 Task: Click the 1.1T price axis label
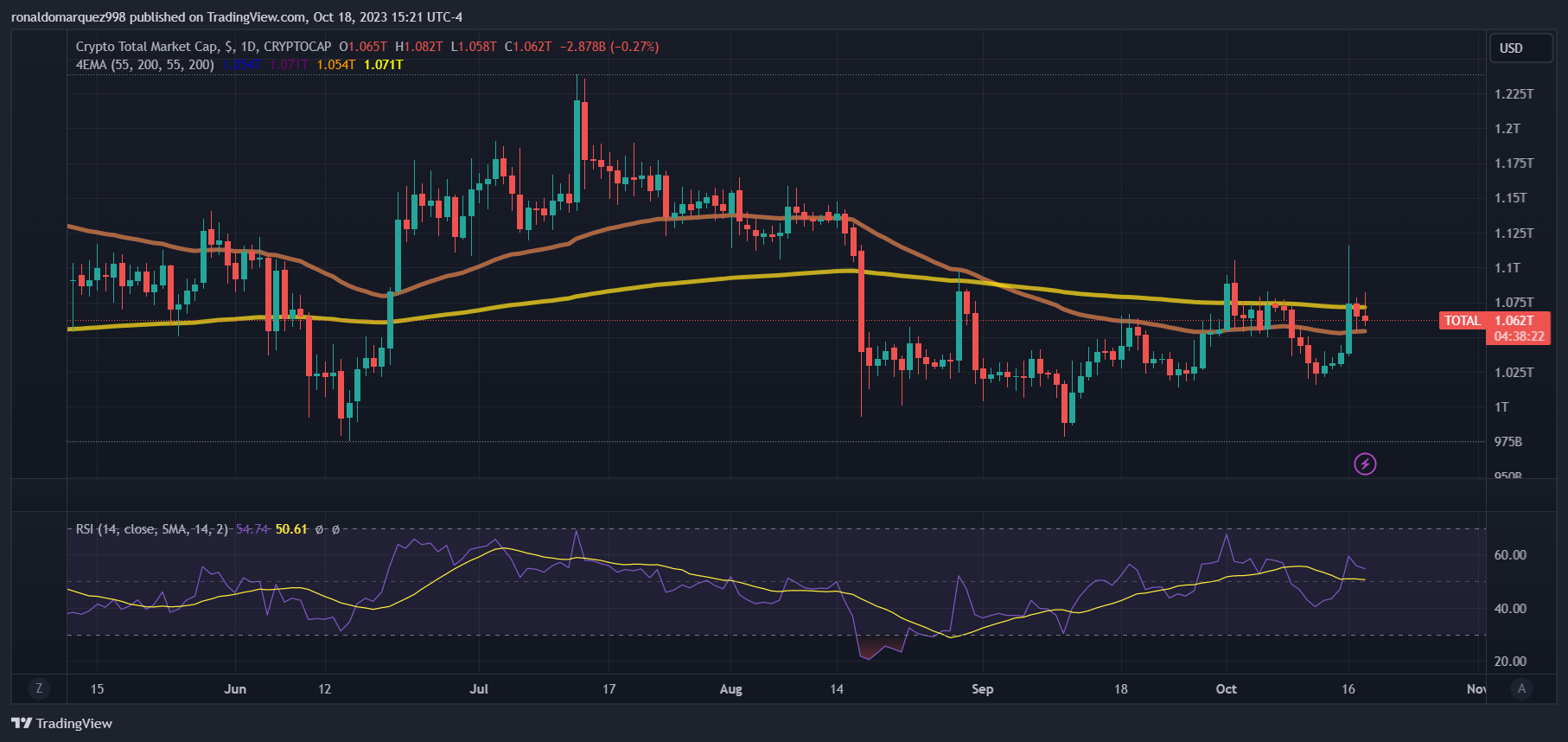[1507, 267]
